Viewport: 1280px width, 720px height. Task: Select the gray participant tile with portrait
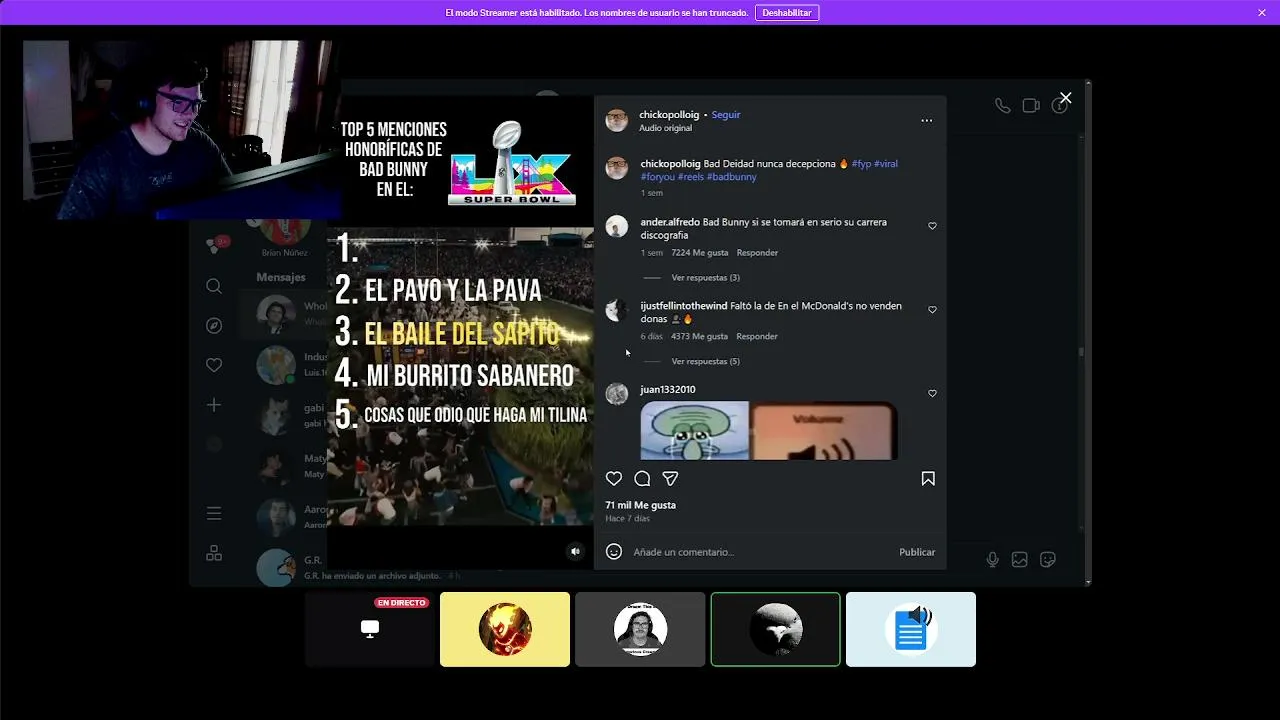point(640,629)
